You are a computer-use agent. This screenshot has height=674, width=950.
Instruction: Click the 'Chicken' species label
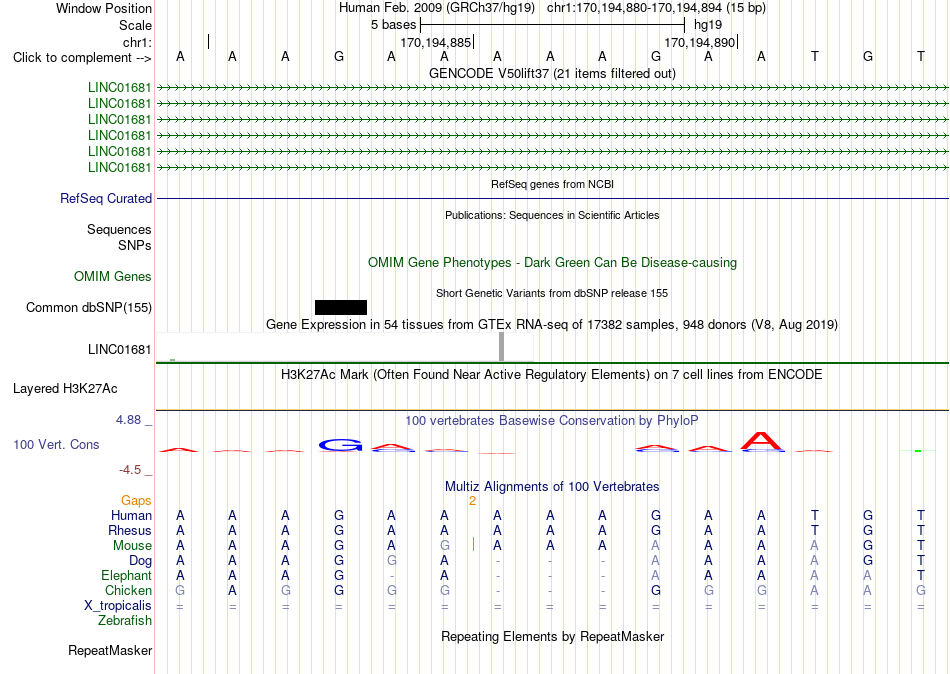128,590
